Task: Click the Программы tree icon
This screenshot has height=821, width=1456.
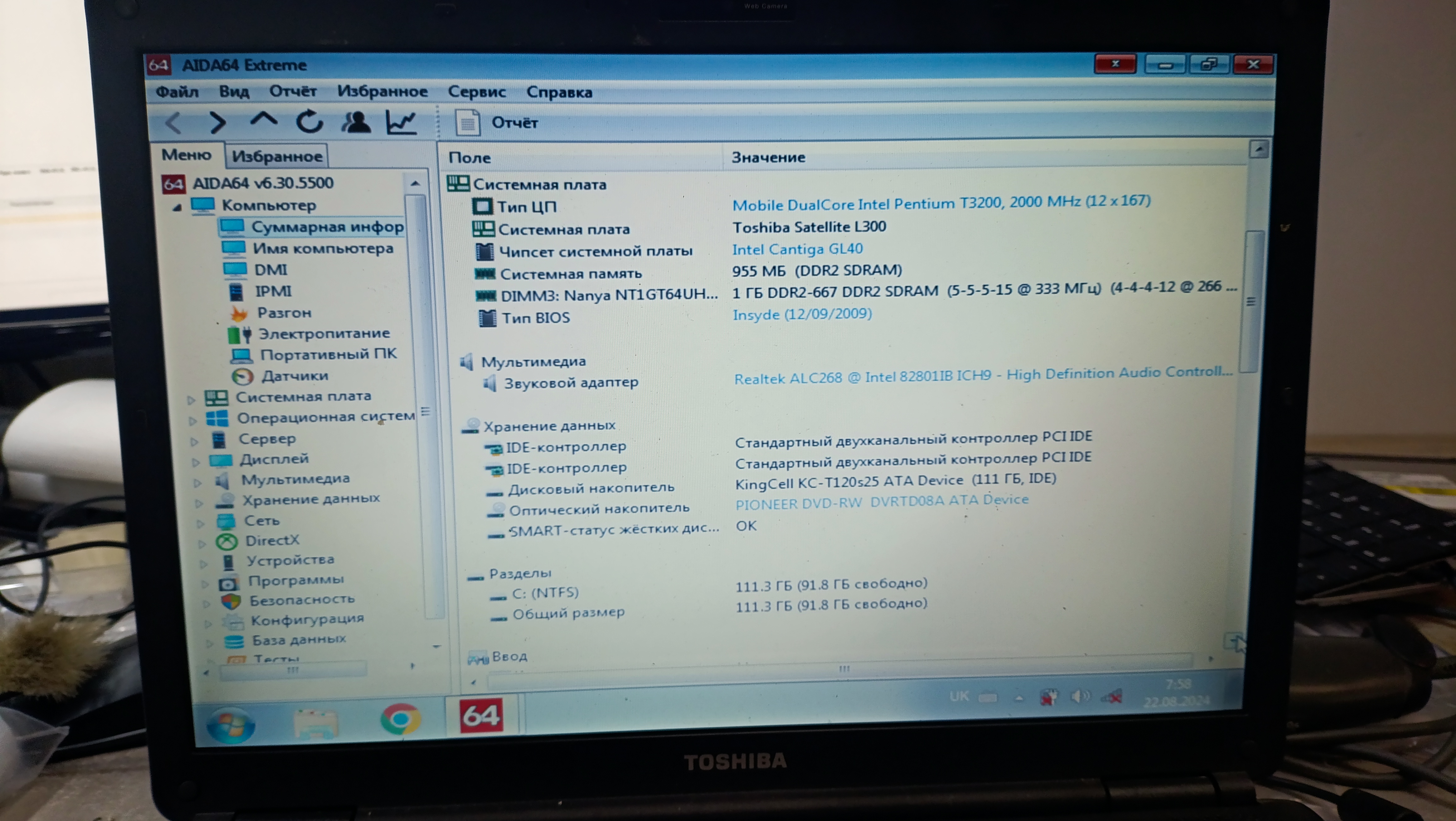Action: 228,583
